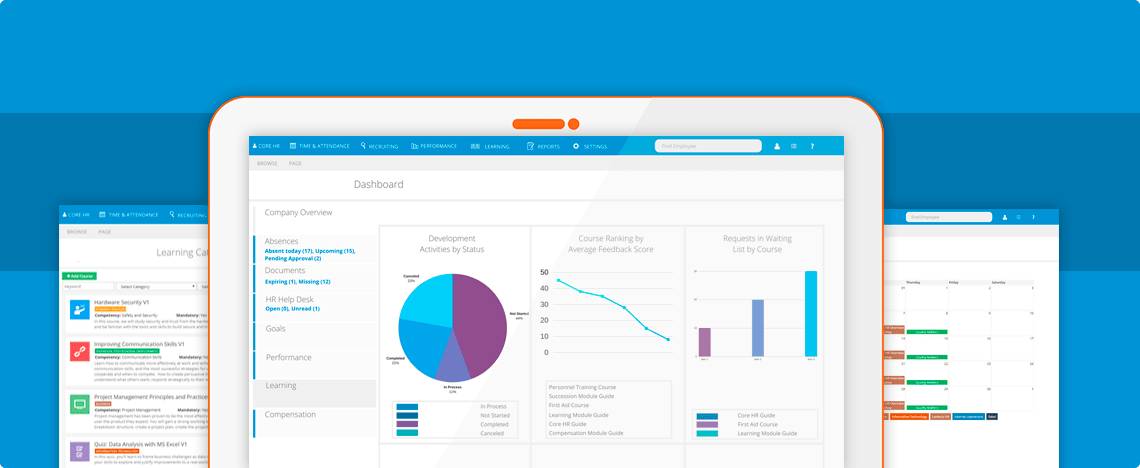The width and height of the screenshot is (1140, 468).
Task: Click the Completed legend purple swatch
Action: pos(407,424)
